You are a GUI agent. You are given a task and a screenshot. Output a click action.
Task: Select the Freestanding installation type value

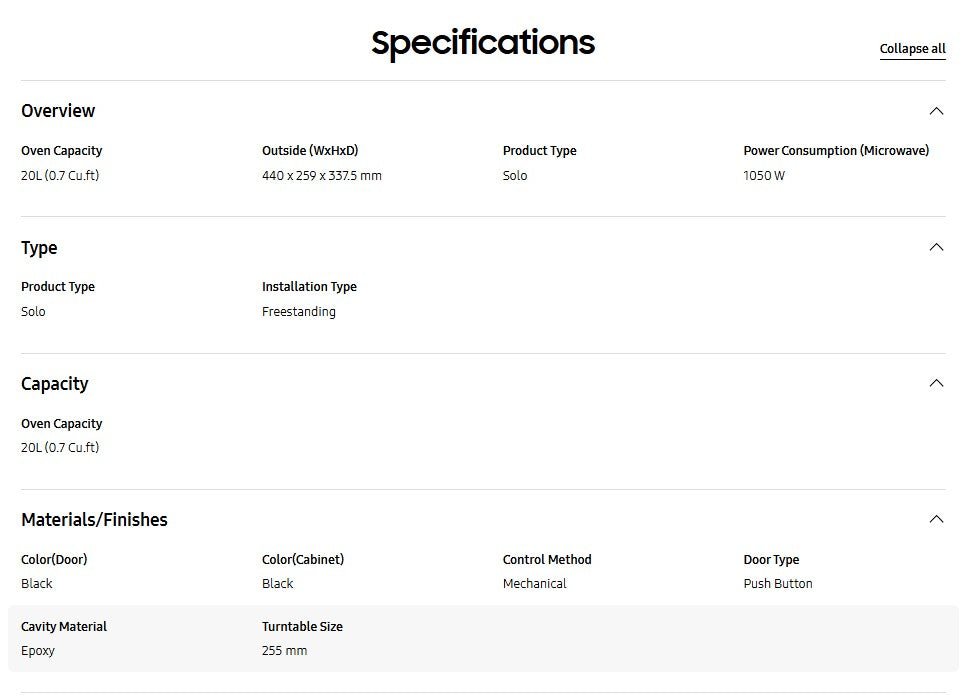pyautogui.click(x=299, y=312)
